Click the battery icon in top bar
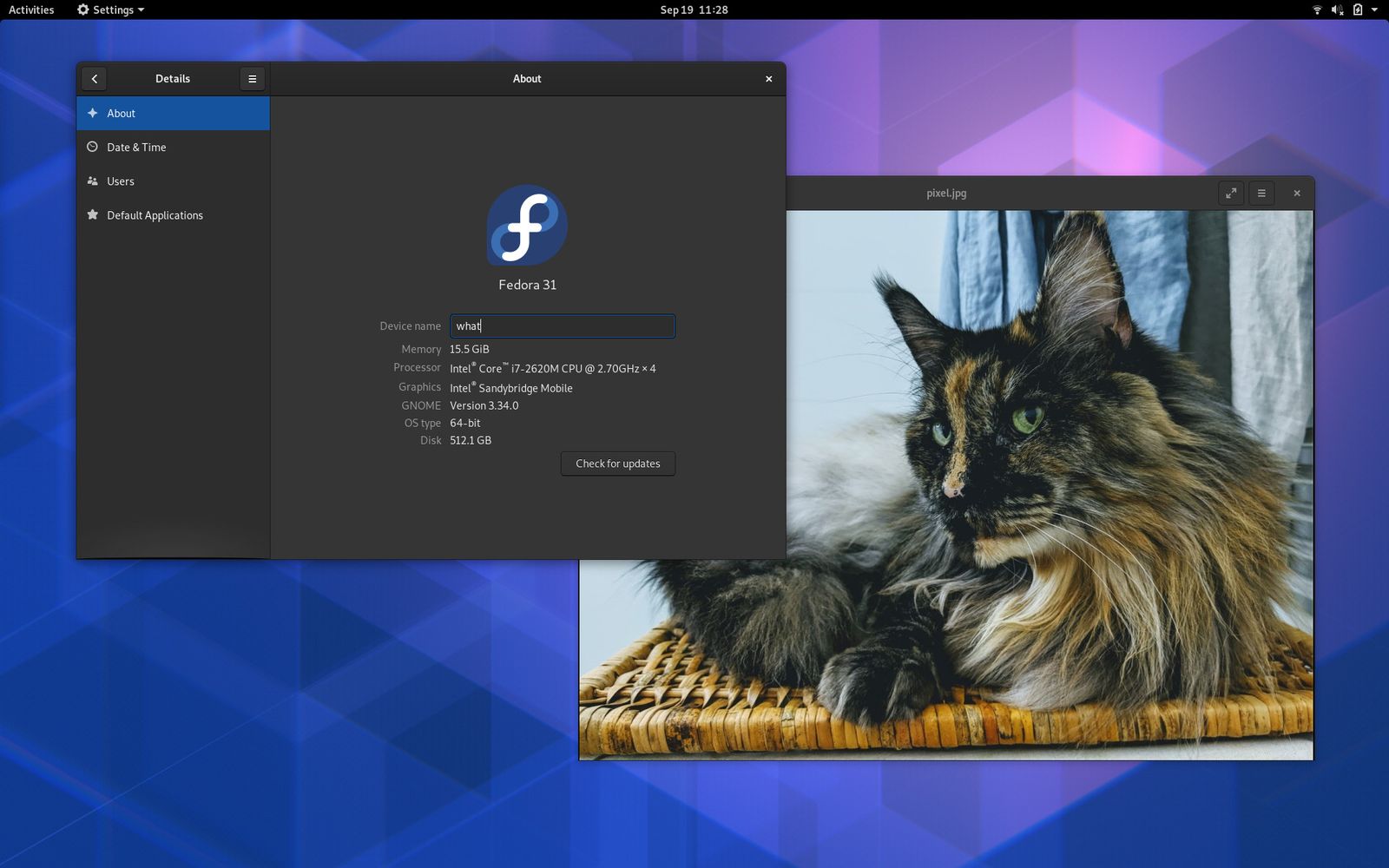Viewport: 1389px width, 868px height. click(1356, 10)
